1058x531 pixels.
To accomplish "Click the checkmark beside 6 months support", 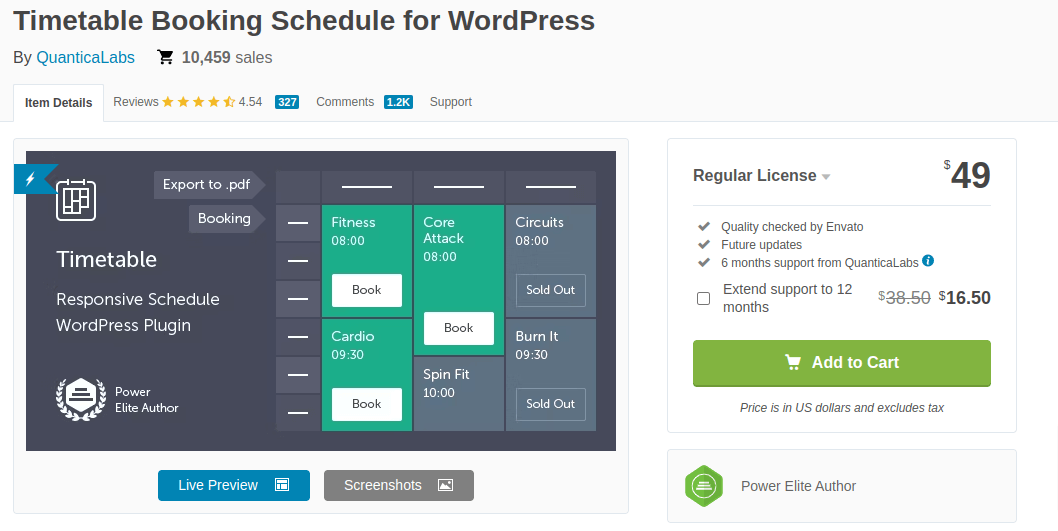I will click(x=704, y=262).
